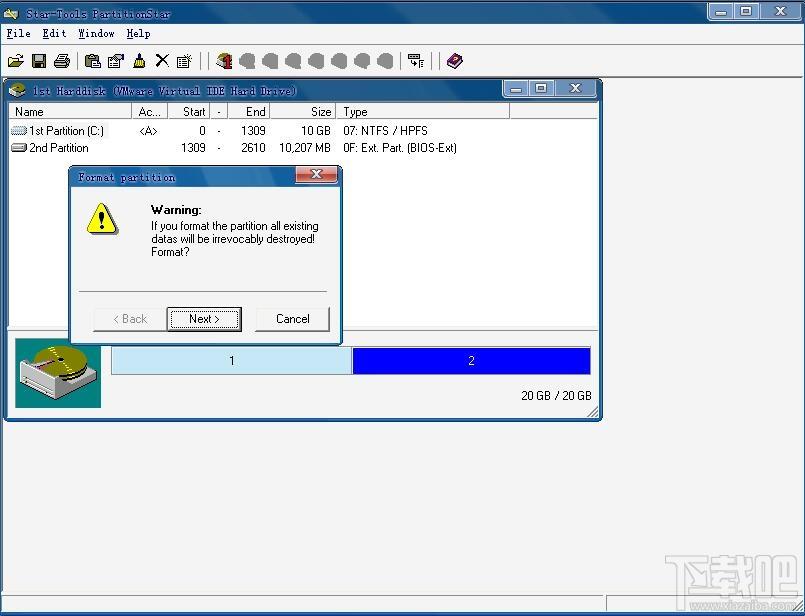The width and height of the screenshot is (805, 616).
Task: Open the Edit menu
Action: [x=54, y=34]
